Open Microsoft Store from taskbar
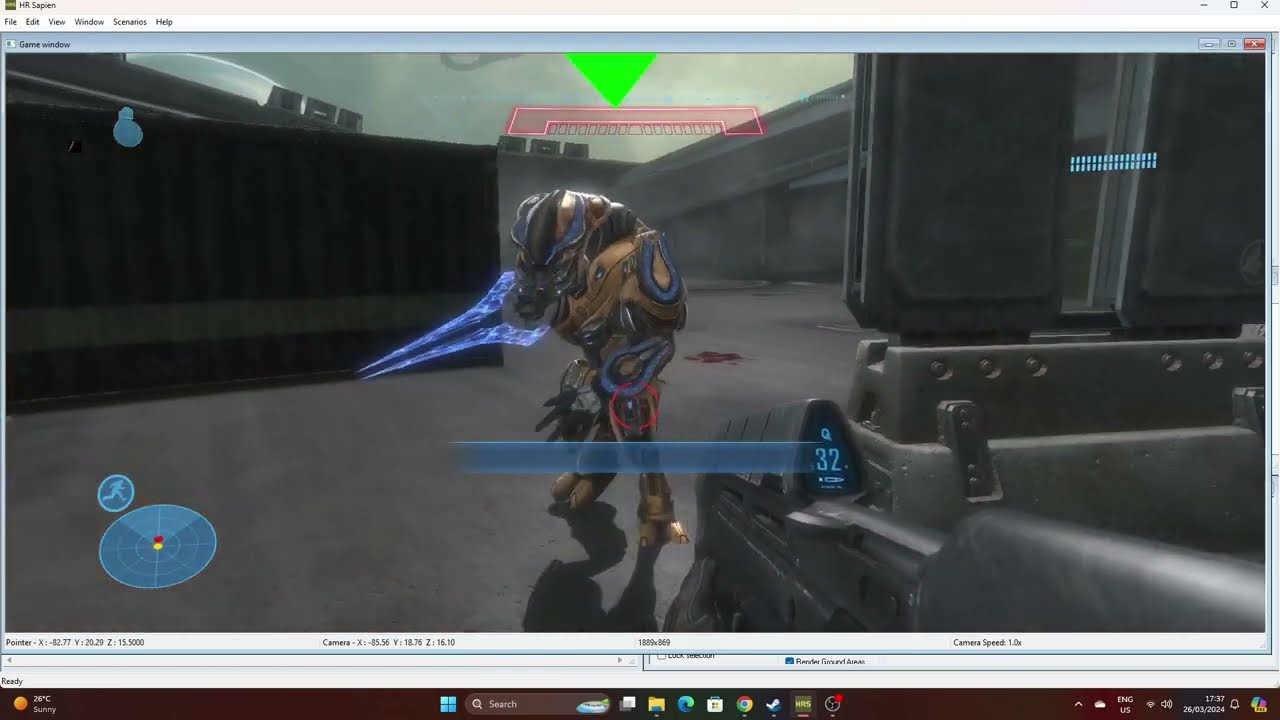The image size is (1280, 720). pyautogui.click(x=715, y=704)
